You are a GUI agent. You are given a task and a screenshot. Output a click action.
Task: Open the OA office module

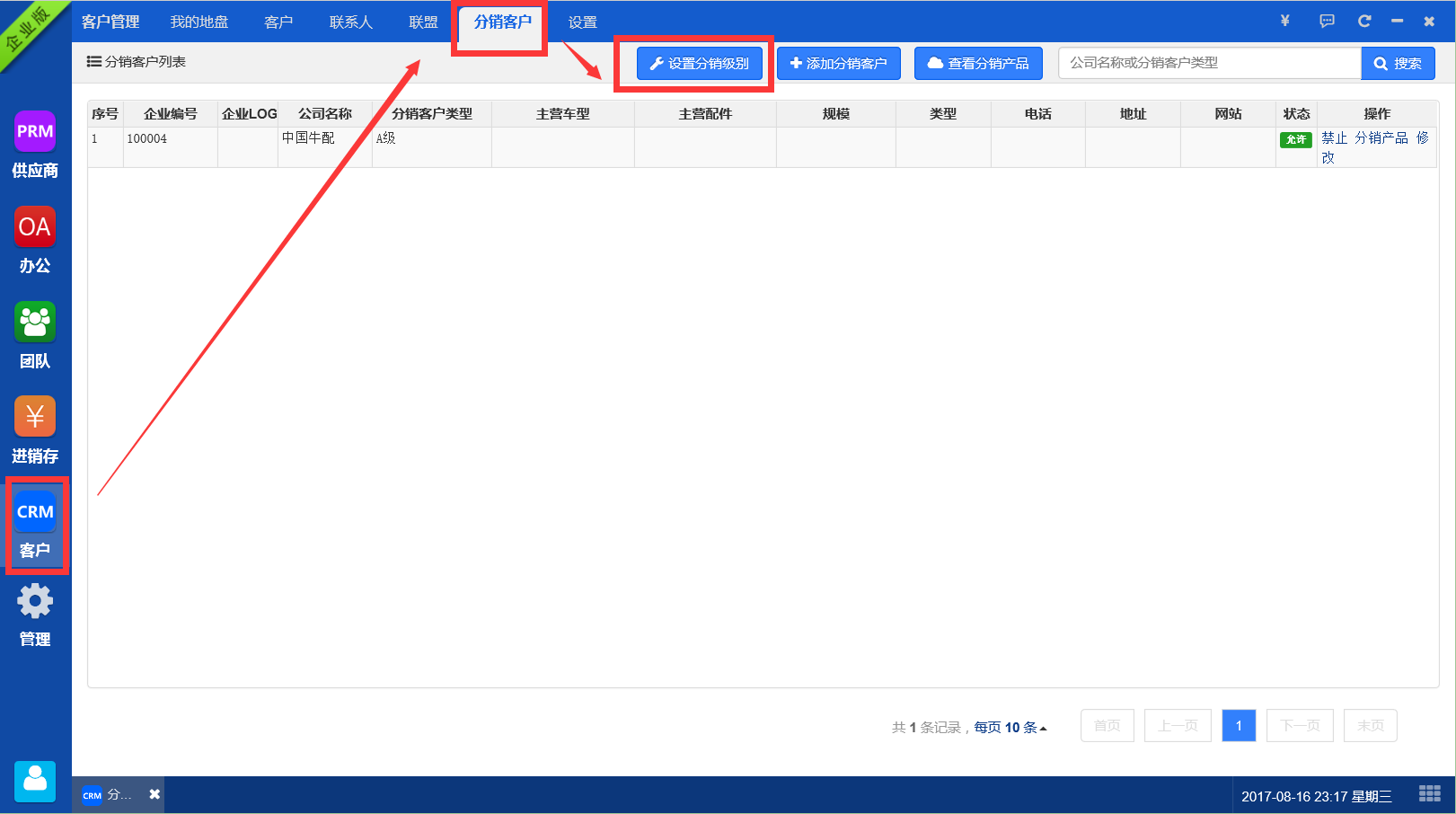click(35, 227)
